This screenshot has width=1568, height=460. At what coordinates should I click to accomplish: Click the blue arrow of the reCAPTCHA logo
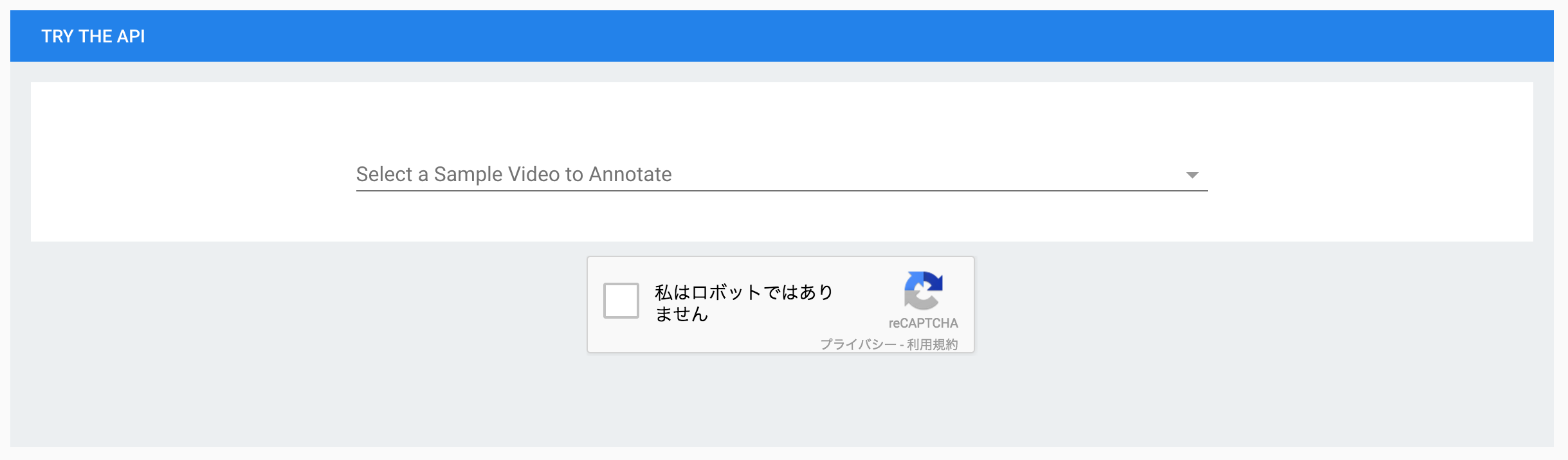point(928,281)
